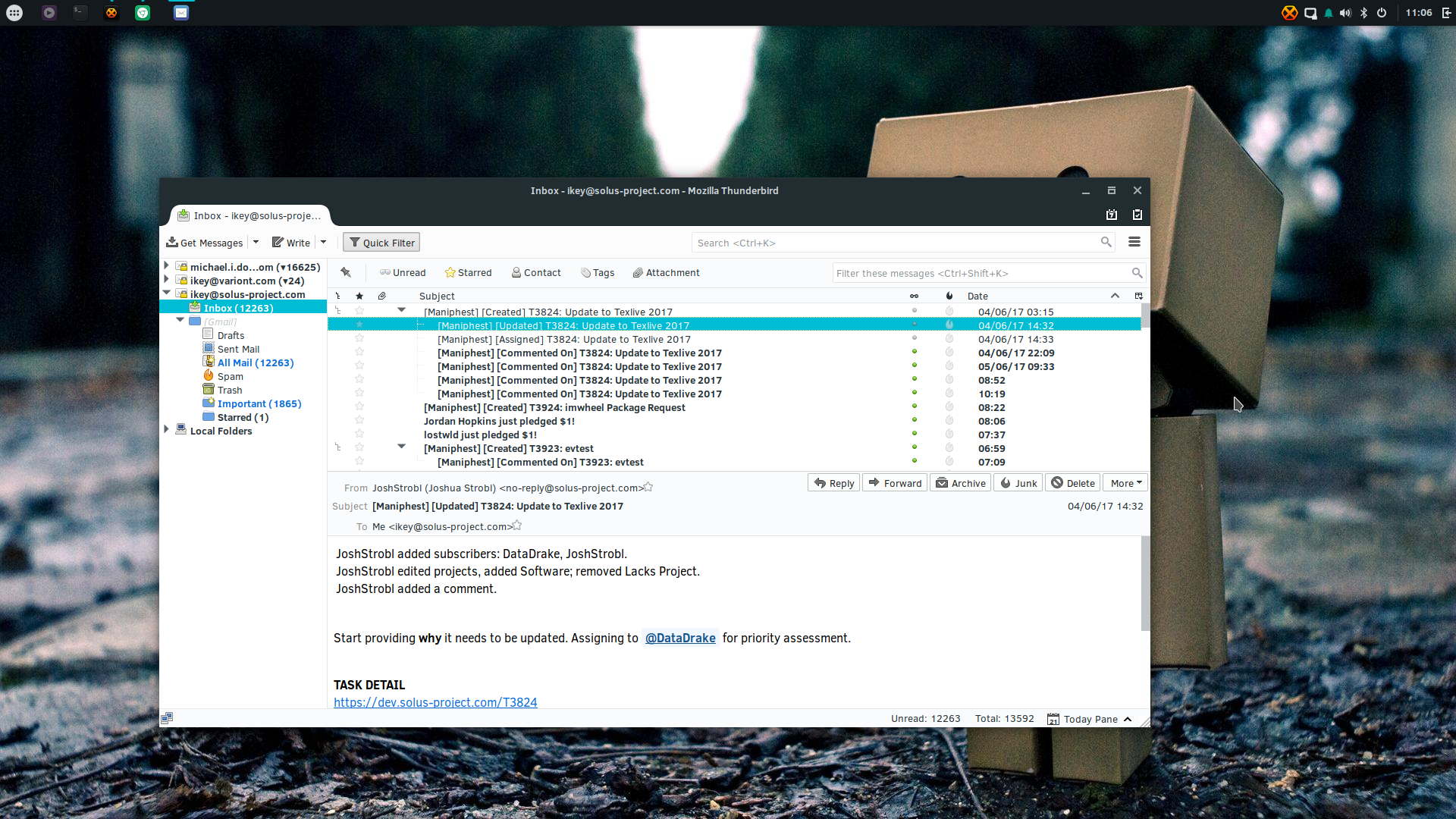
Task: Archive the selected message
Action: point(961,483)
